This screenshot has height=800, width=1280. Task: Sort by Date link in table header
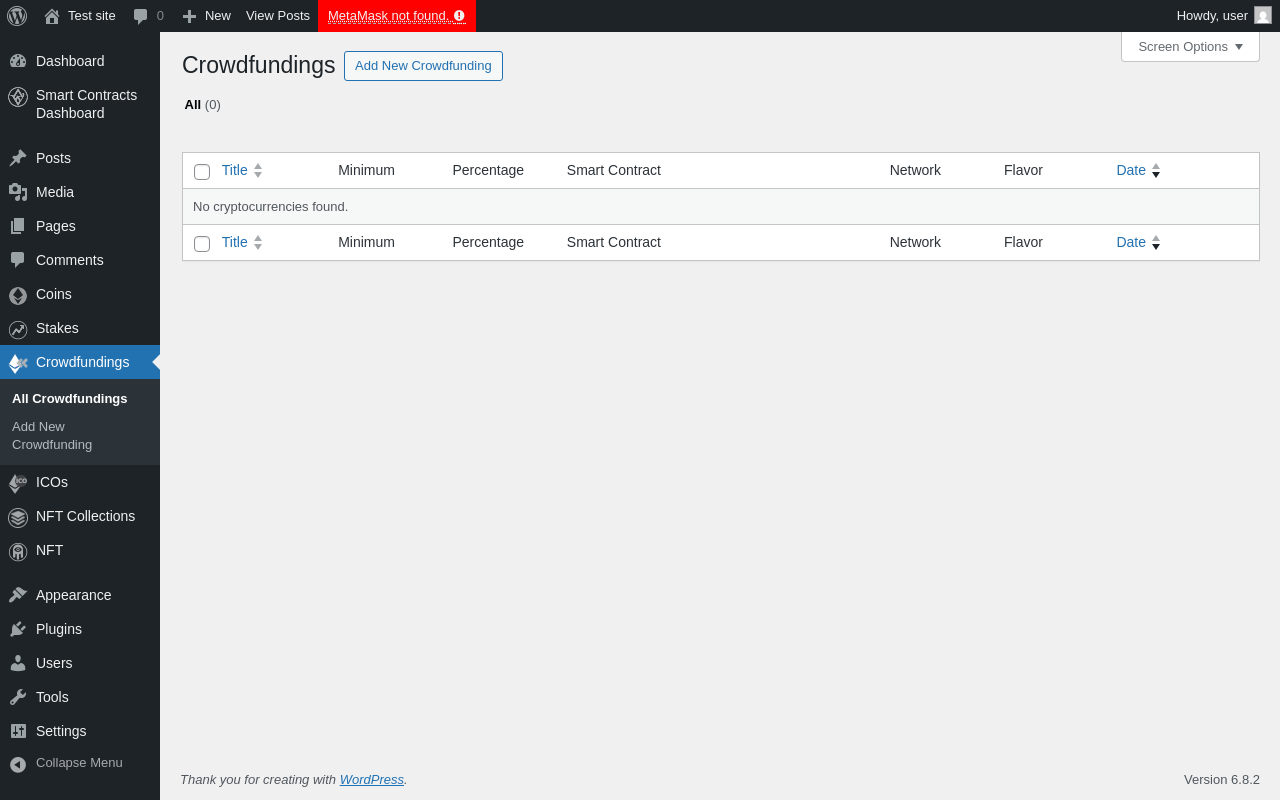point(1131,170)
